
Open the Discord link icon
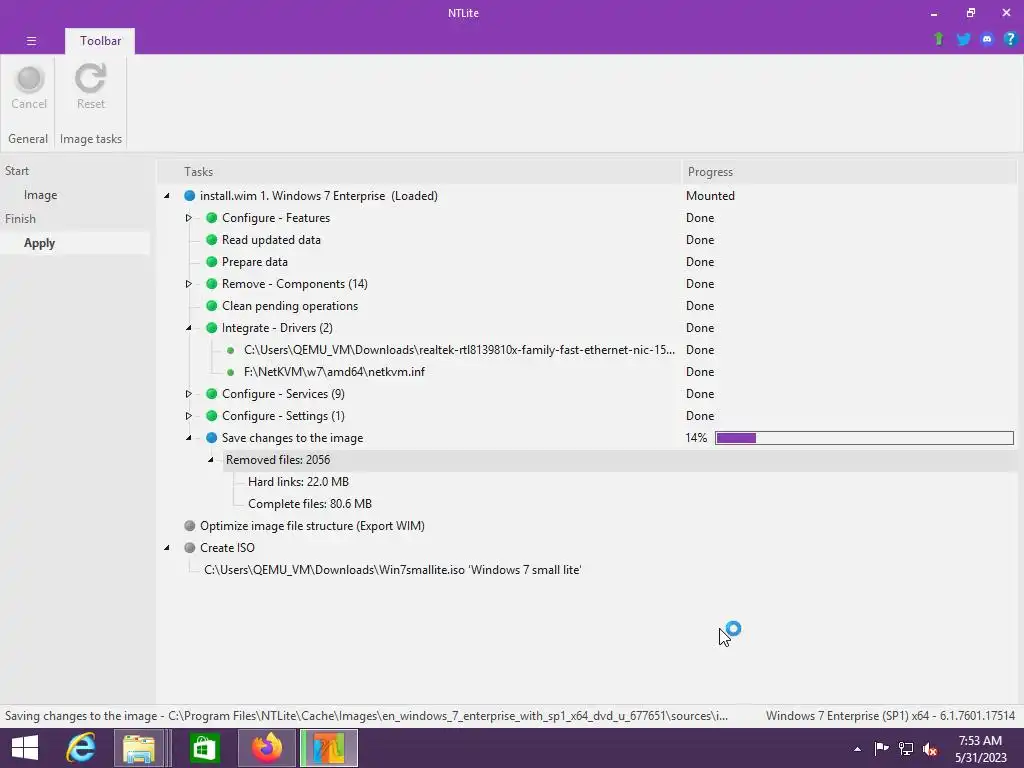pyautogui.click(x=987, y=39)
